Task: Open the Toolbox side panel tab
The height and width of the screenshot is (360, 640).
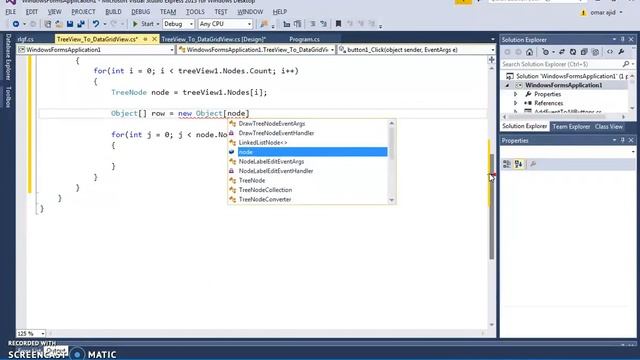Action: 8,97
